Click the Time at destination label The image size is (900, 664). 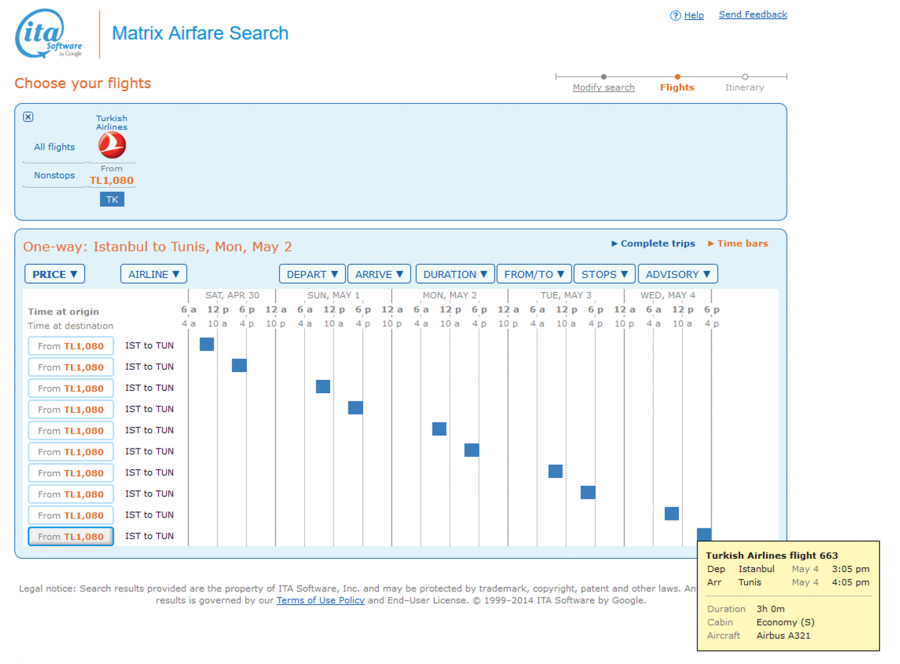click(x=71, y=326)
